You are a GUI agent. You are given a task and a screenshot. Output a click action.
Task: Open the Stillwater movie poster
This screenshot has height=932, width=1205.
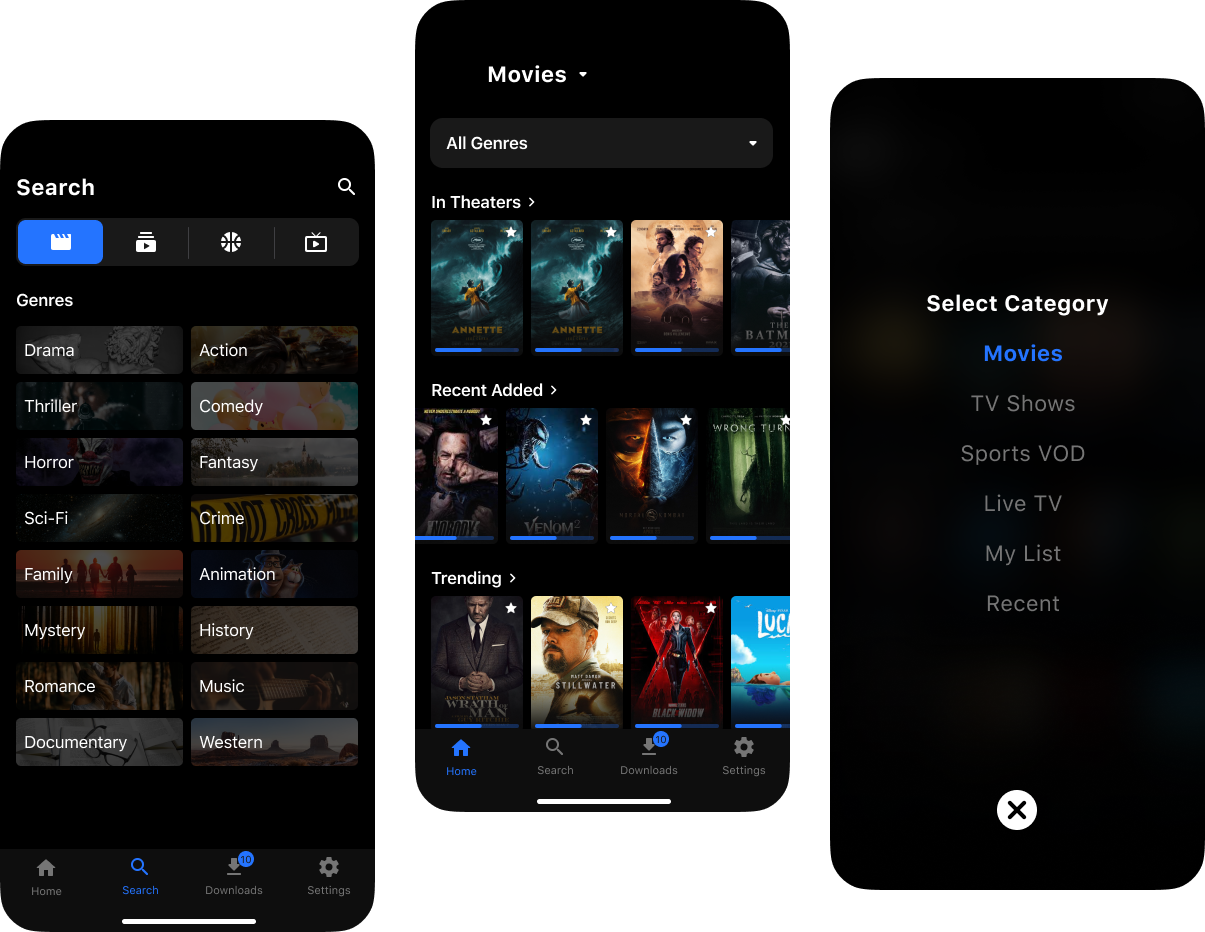point(577,663)
